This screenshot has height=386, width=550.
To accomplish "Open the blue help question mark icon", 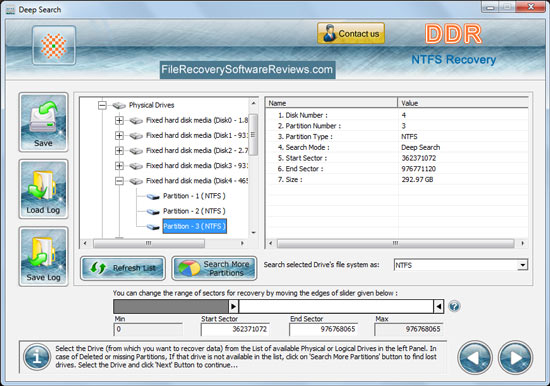I will click(x=454, y=306).
